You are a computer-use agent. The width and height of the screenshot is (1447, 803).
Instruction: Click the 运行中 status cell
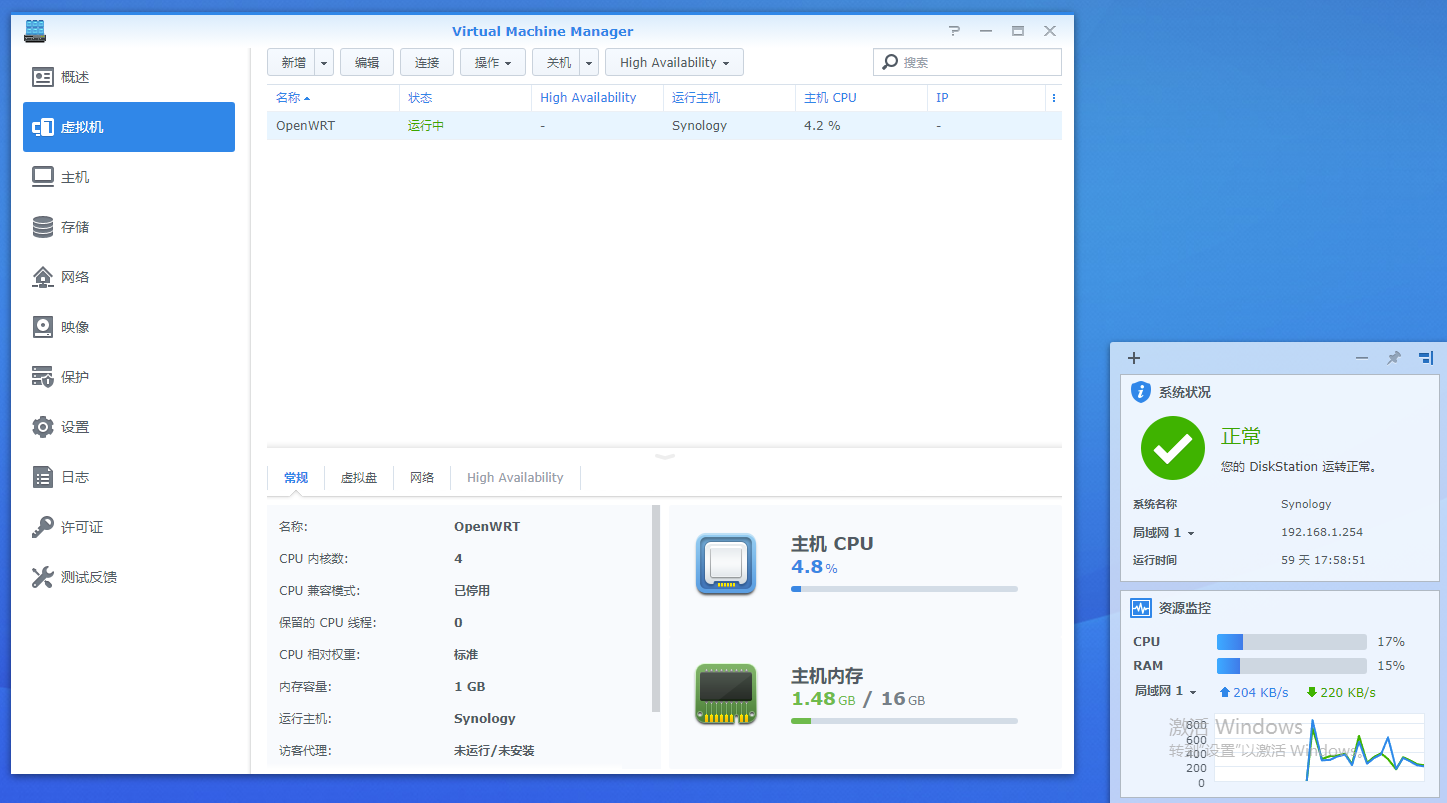[426, 126]
